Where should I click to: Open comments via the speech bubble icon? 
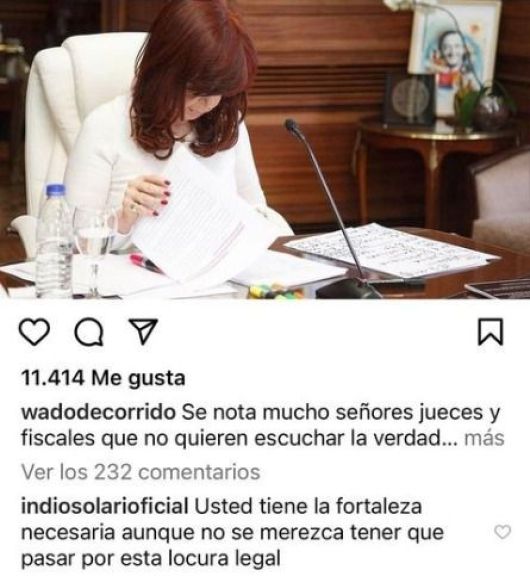[x=89, y=332]
